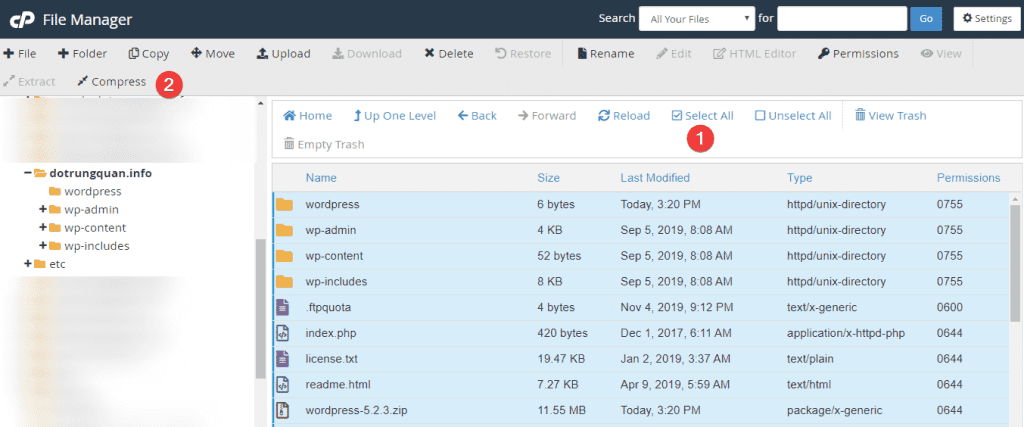Screen dimensions: 1024x427
Task: Sort the list by Size column
Action: pyautogui.click(x=548, y=178)
